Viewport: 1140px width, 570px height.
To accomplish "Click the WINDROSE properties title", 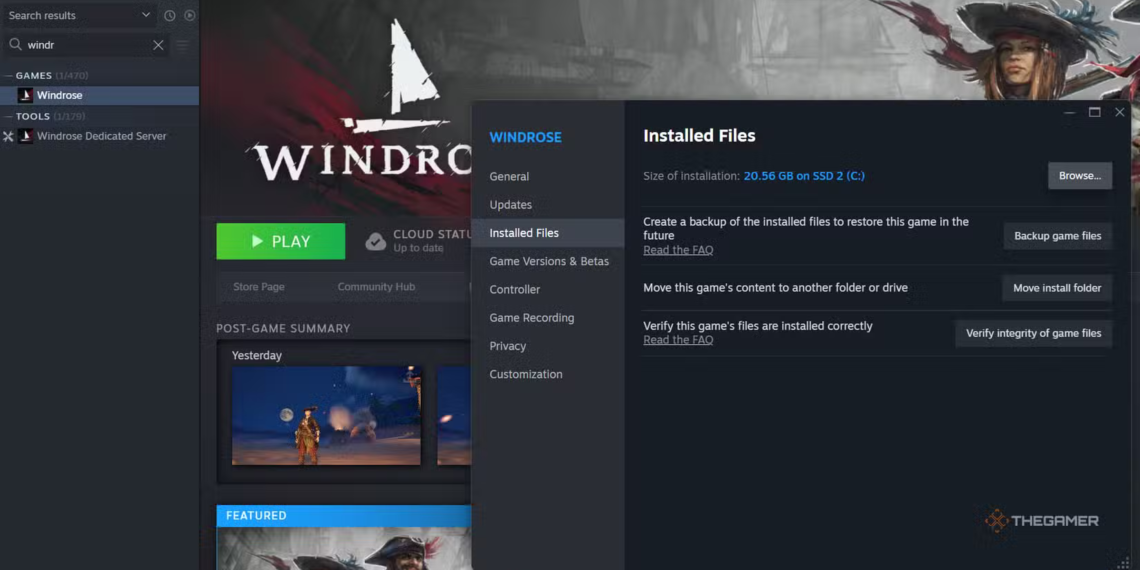I will [x=525, y=137].
